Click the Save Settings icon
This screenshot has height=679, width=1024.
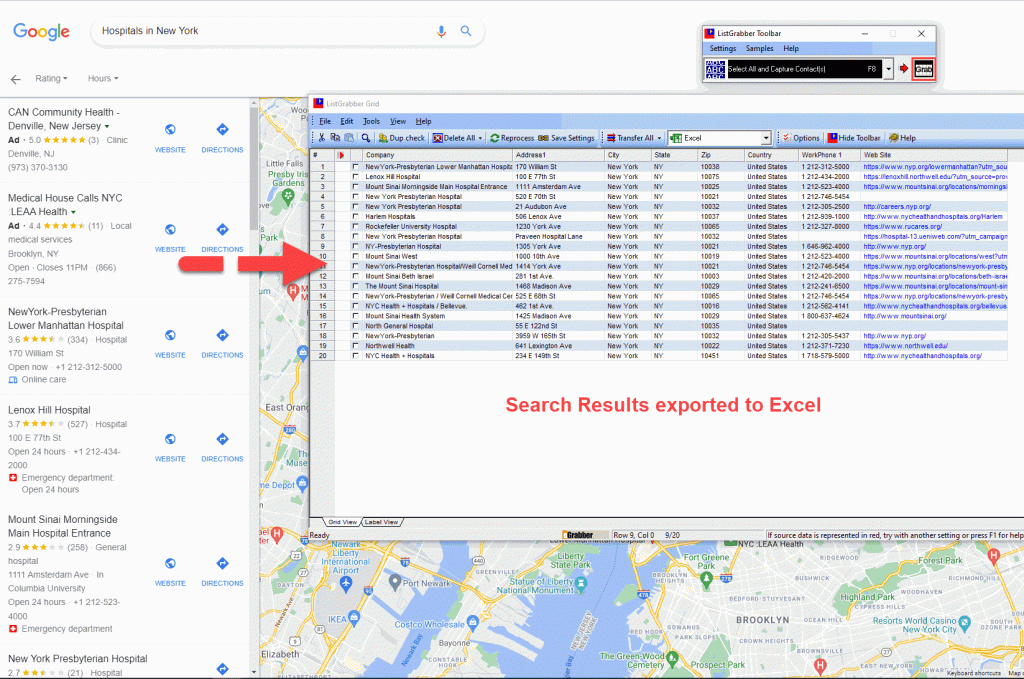click(541, 138)
